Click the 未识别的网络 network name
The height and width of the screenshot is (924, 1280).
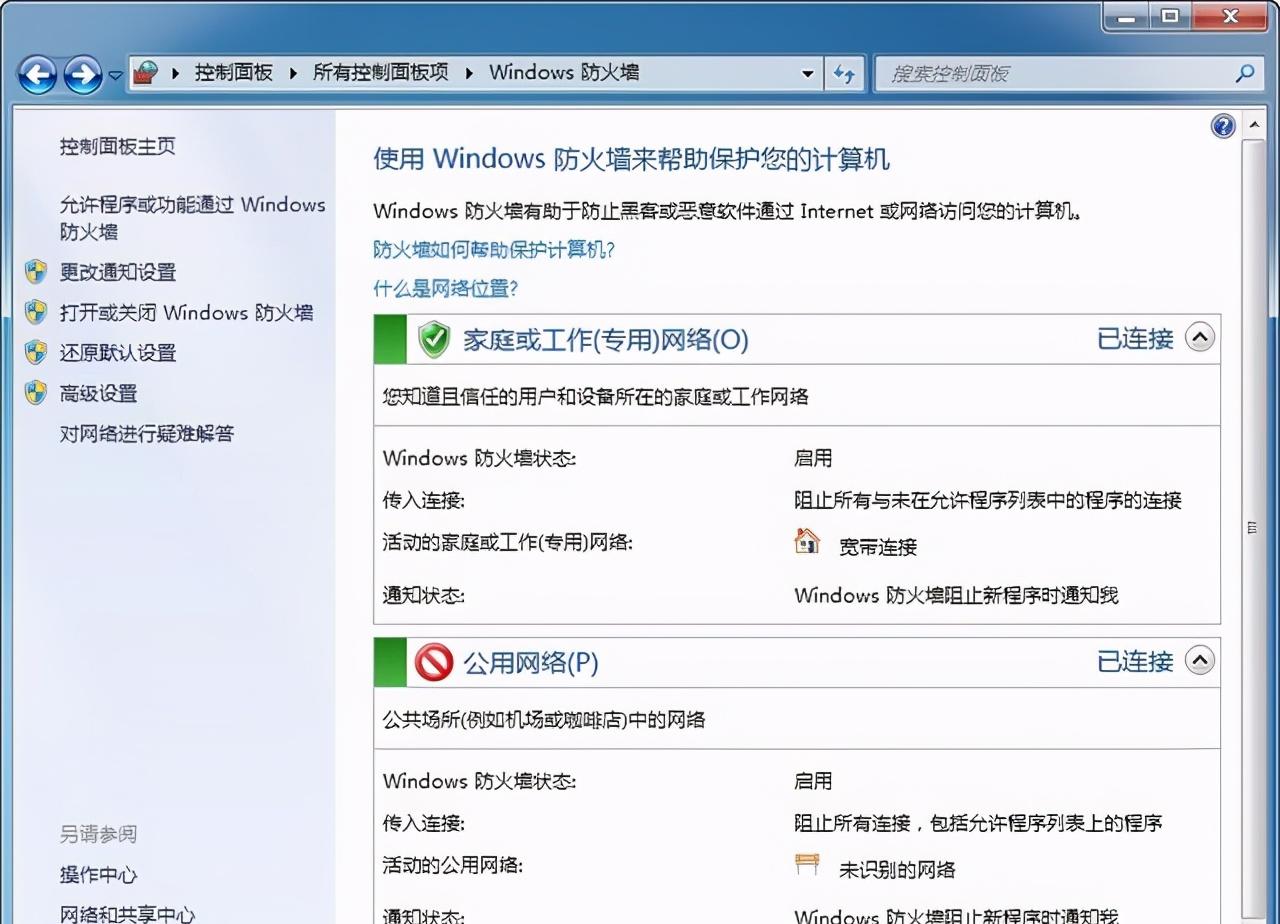coord(897,870)
